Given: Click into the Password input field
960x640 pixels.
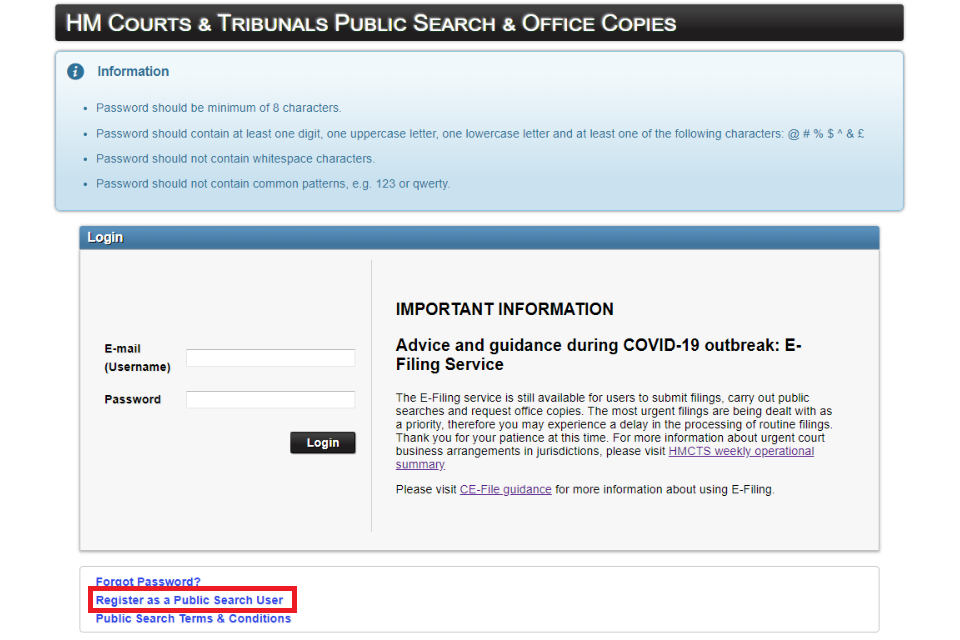Looking at the screenshot, I should [x=270, y=400].
